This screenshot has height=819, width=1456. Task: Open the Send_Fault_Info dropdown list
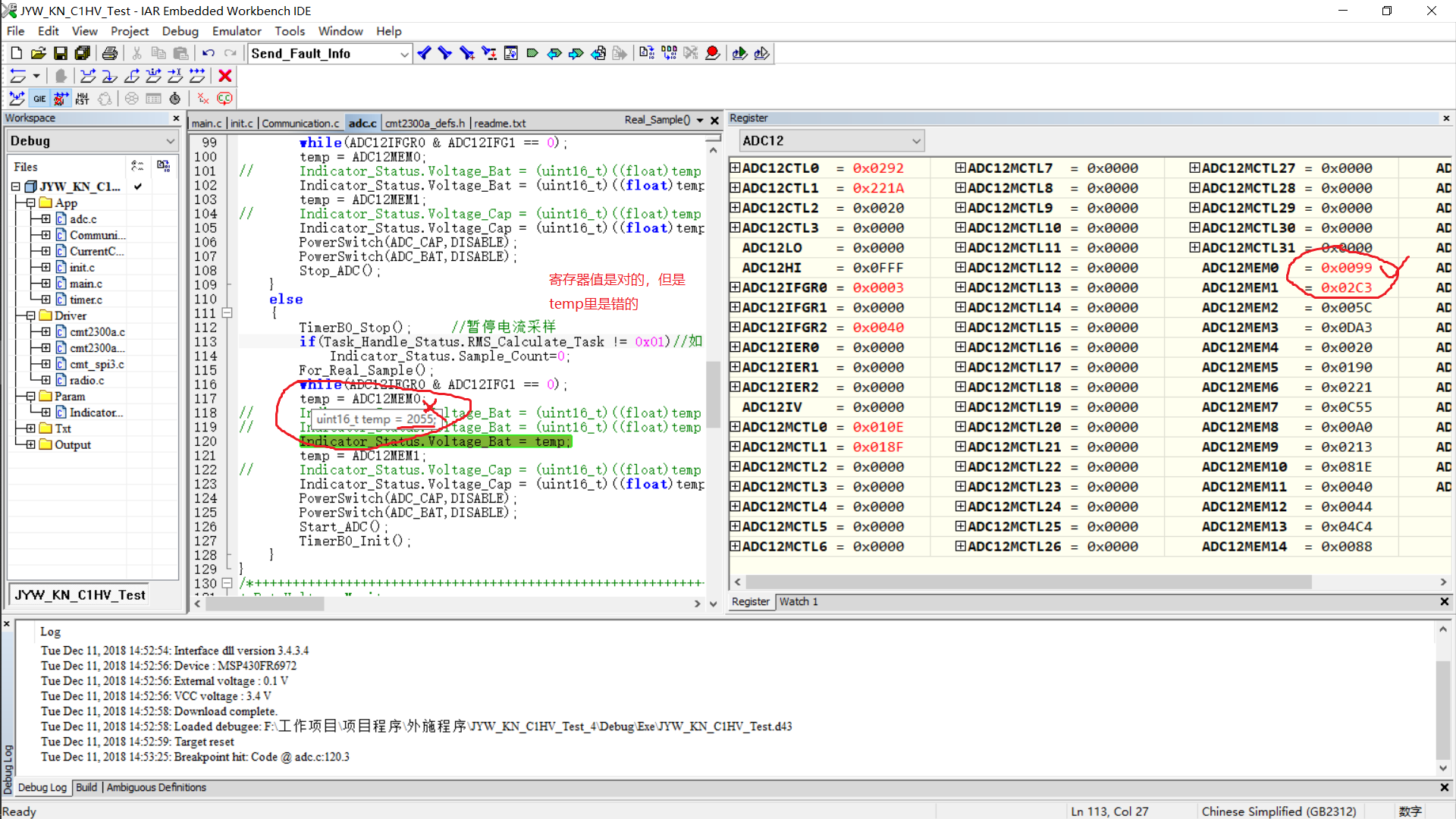tap(404, 54)
